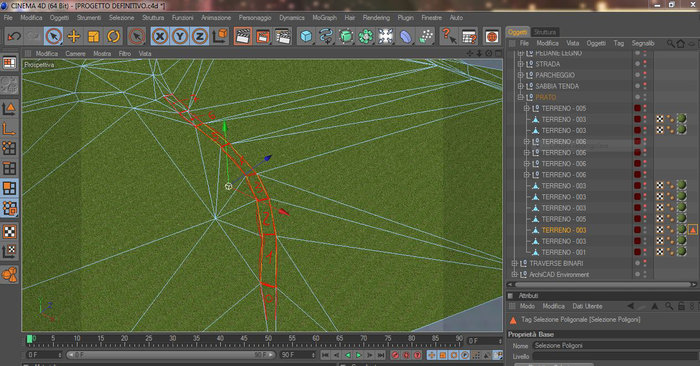This screenshot has height=366, width=700.
Task: Toggle Y axis lock
Action: 179,36
